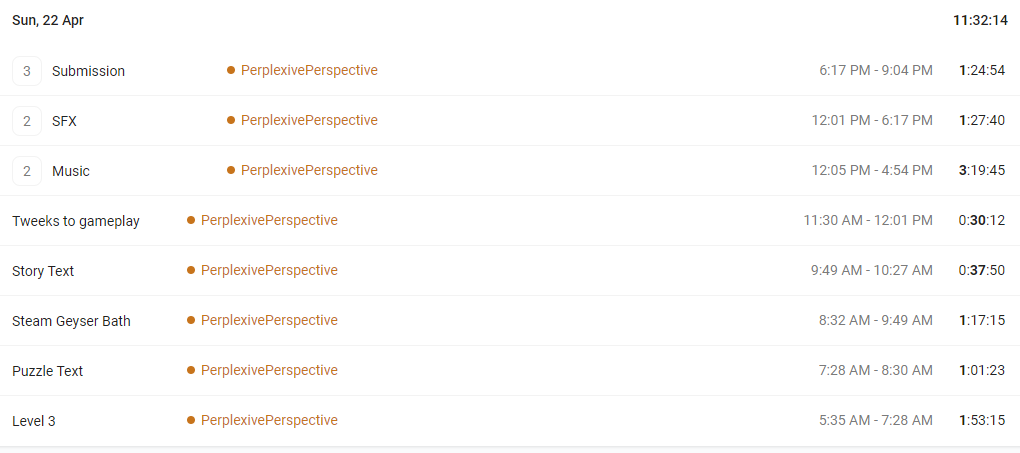Edit the 9:49 AM - 10:27 AM time range
Viewport: 1020px width, 453px height.
(872, 270)
